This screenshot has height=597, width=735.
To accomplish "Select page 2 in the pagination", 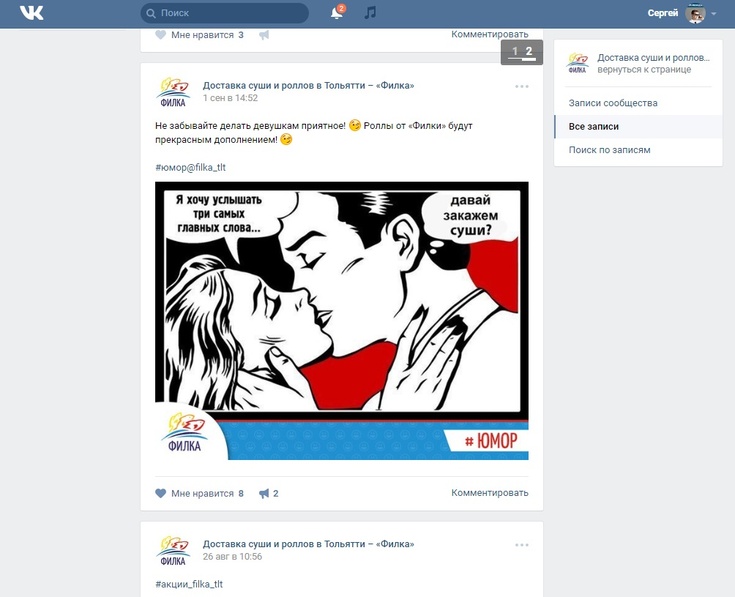I will [529, 51].
